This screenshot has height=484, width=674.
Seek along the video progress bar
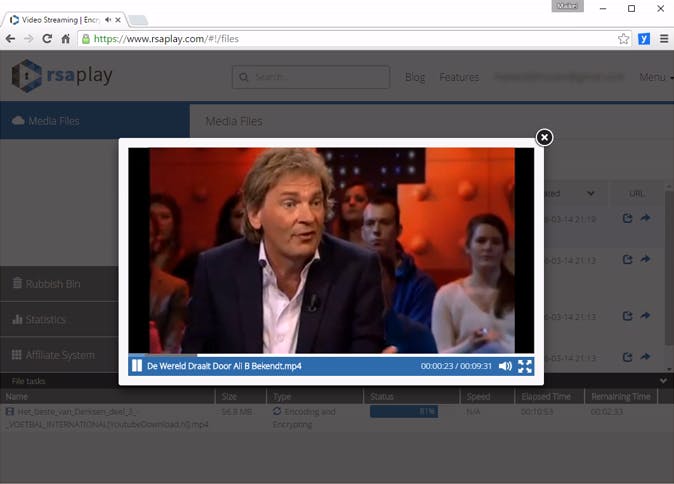(x=331, y=355)
